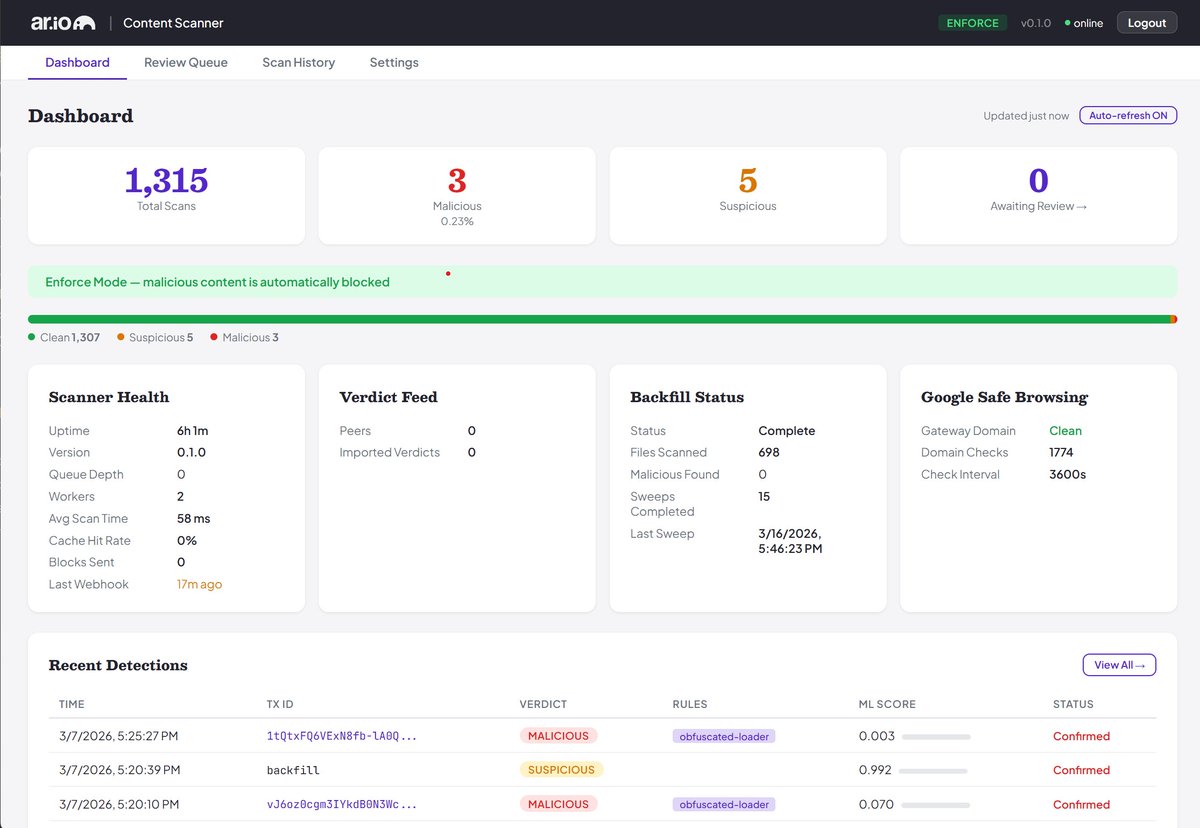
Task: Click the Last Webhook '17m ago' value
Action: click(x=199, y=584)
